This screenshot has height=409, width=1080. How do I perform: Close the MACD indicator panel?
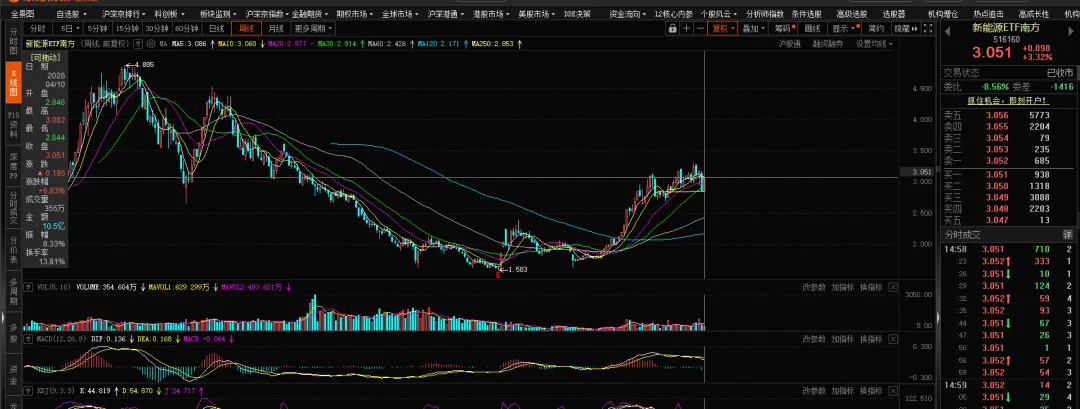click(x=893, y=339)
